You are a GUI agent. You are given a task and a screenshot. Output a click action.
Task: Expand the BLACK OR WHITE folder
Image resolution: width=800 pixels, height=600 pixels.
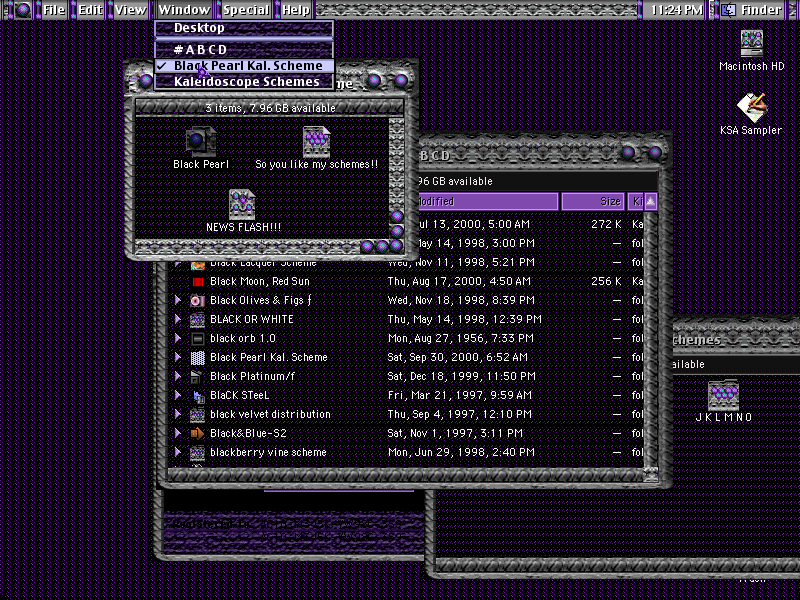(178, 319)
